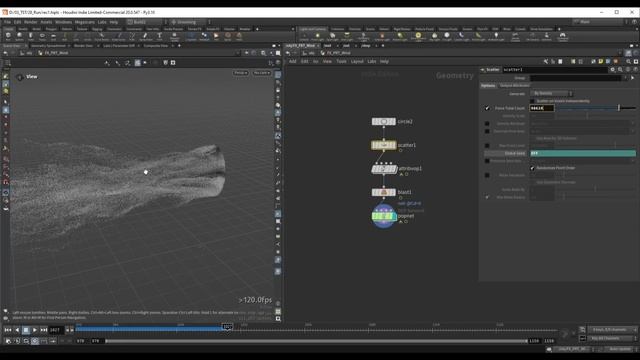Select the attribvop1 node
This screenshot has width=640, height=360.
pos(384,169)
